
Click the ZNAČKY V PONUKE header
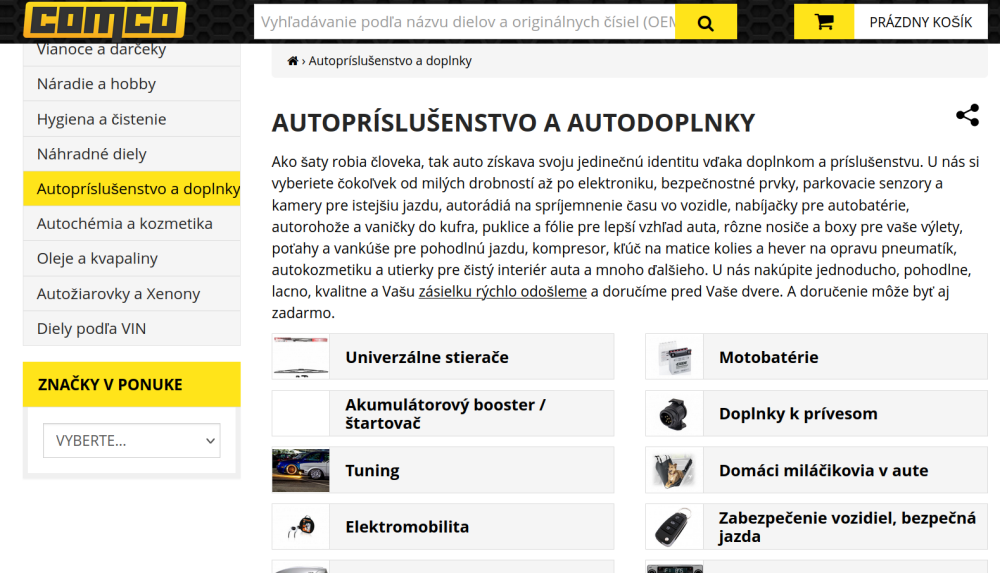pos(132,384)
